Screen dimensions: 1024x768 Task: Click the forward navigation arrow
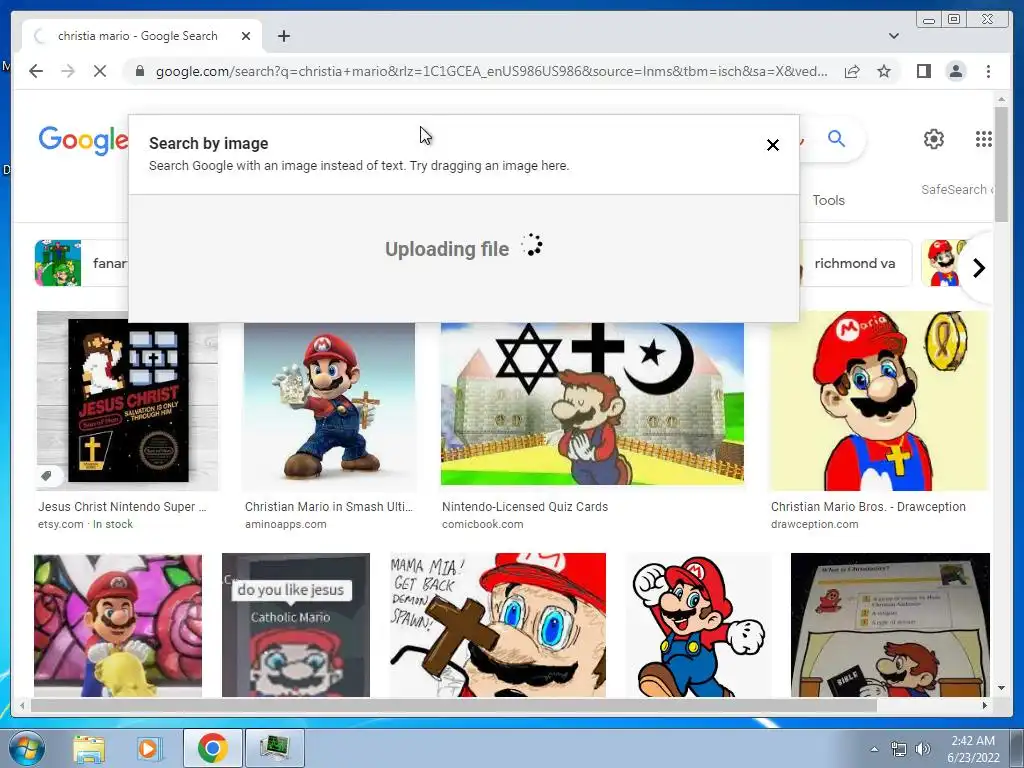click(x=68, y=71)
